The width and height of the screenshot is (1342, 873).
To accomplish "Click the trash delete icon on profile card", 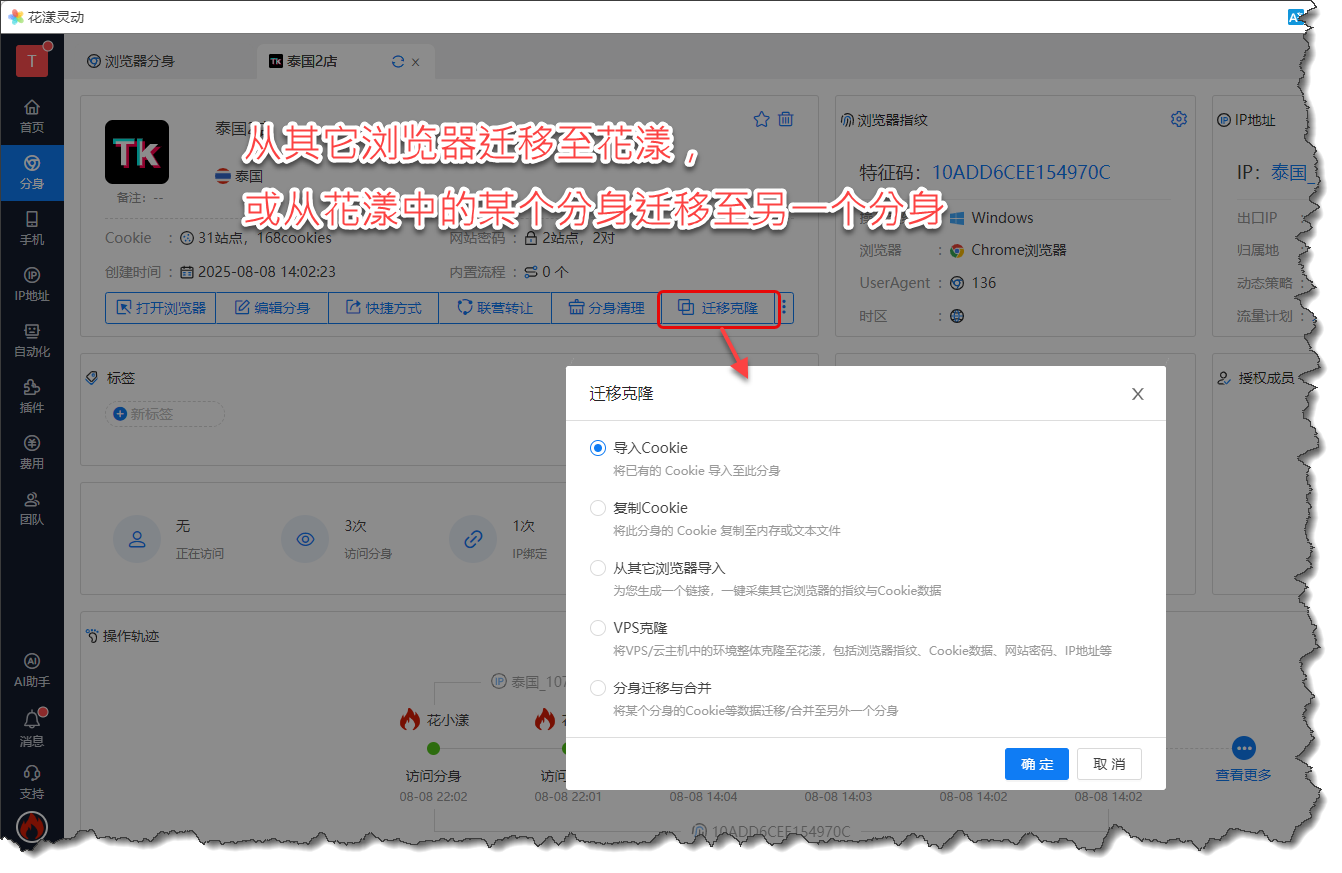I will click(786, 119).
